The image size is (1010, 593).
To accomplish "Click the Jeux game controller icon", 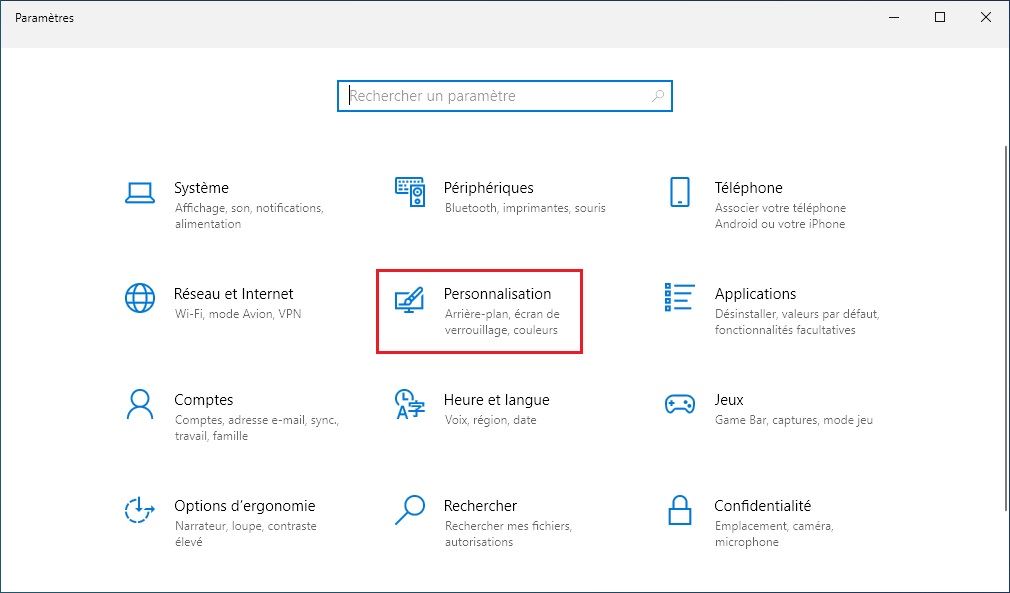I will click(x=680, y=404).
